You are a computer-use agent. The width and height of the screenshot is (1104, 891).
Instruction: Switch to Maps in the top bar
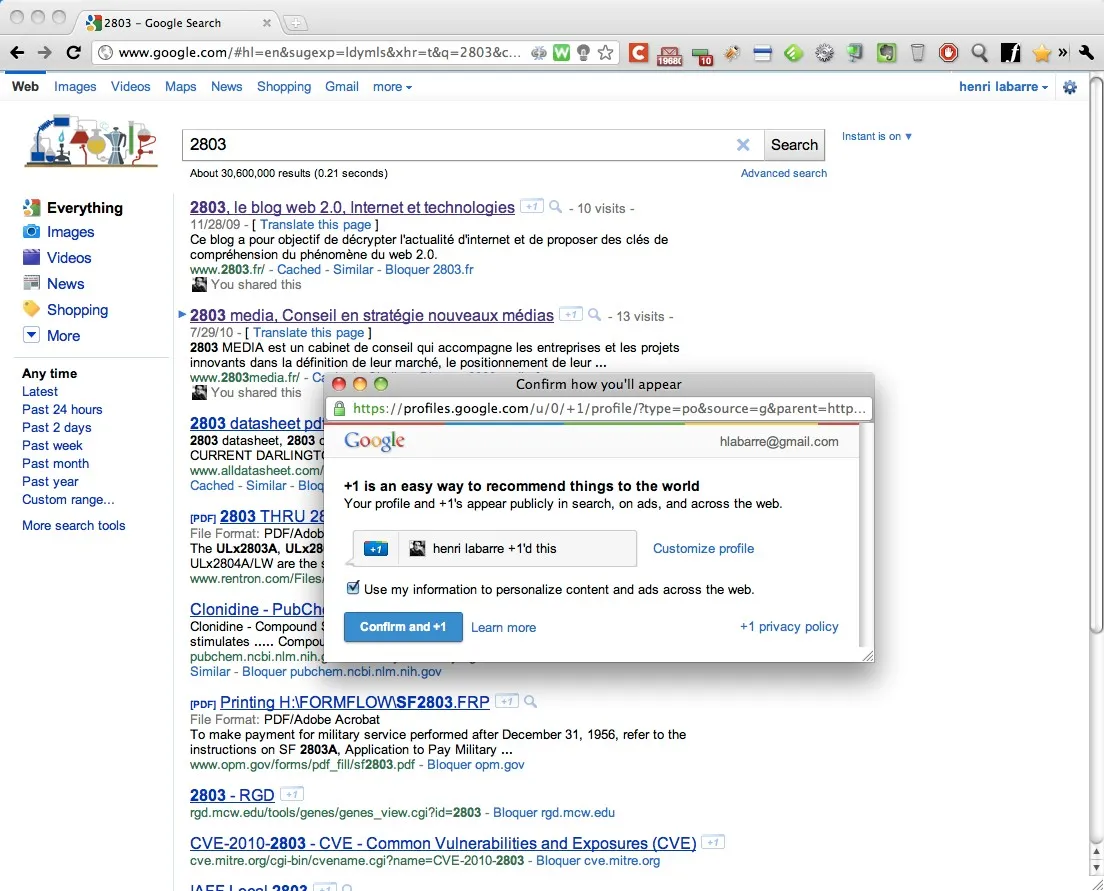point(180,87)
